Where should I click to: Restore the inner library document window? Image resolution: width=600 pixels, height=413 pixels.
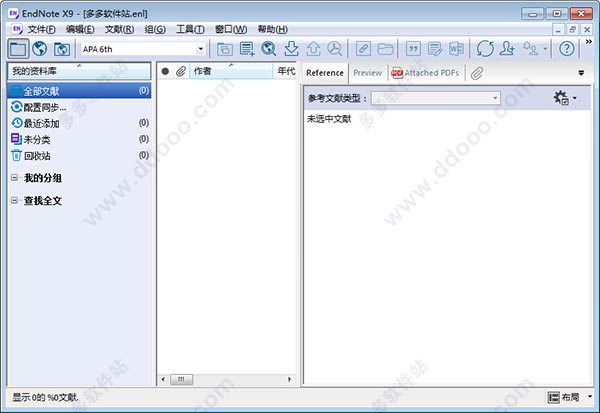click(572, 29)
